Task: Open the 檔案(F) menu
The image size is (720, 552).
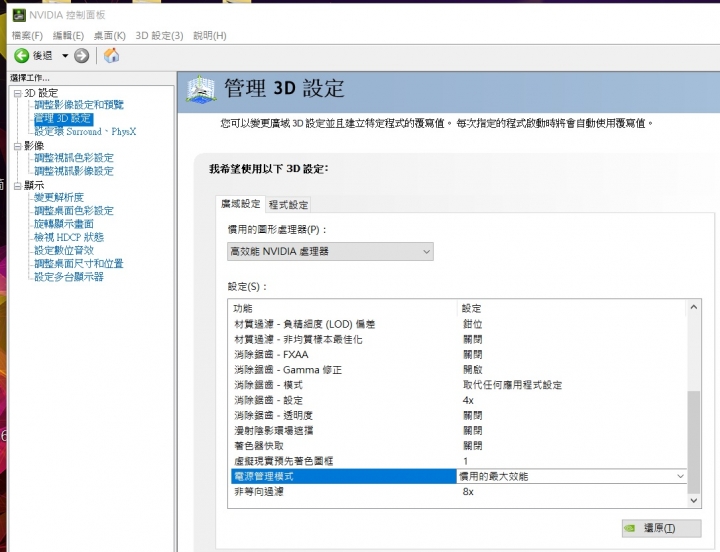Action: [27, 35]
